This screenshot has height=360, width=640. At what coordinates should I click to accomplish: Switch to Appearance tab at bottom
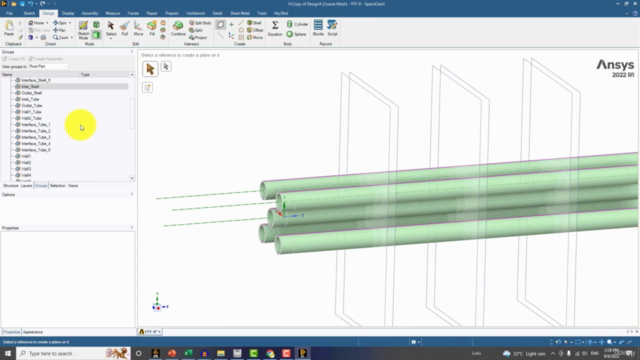coord(33,332)
